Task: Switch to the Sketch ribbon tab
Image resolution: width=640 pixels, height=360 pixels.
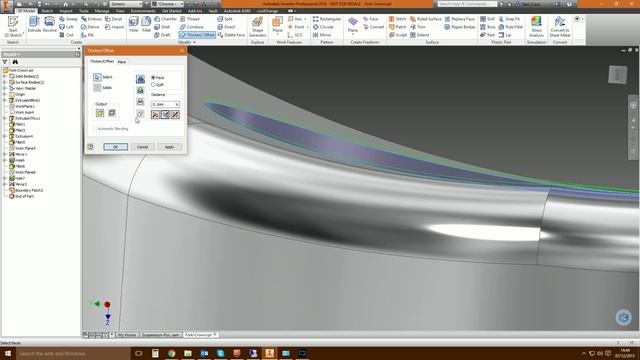Action: click(x=47, y=11)
